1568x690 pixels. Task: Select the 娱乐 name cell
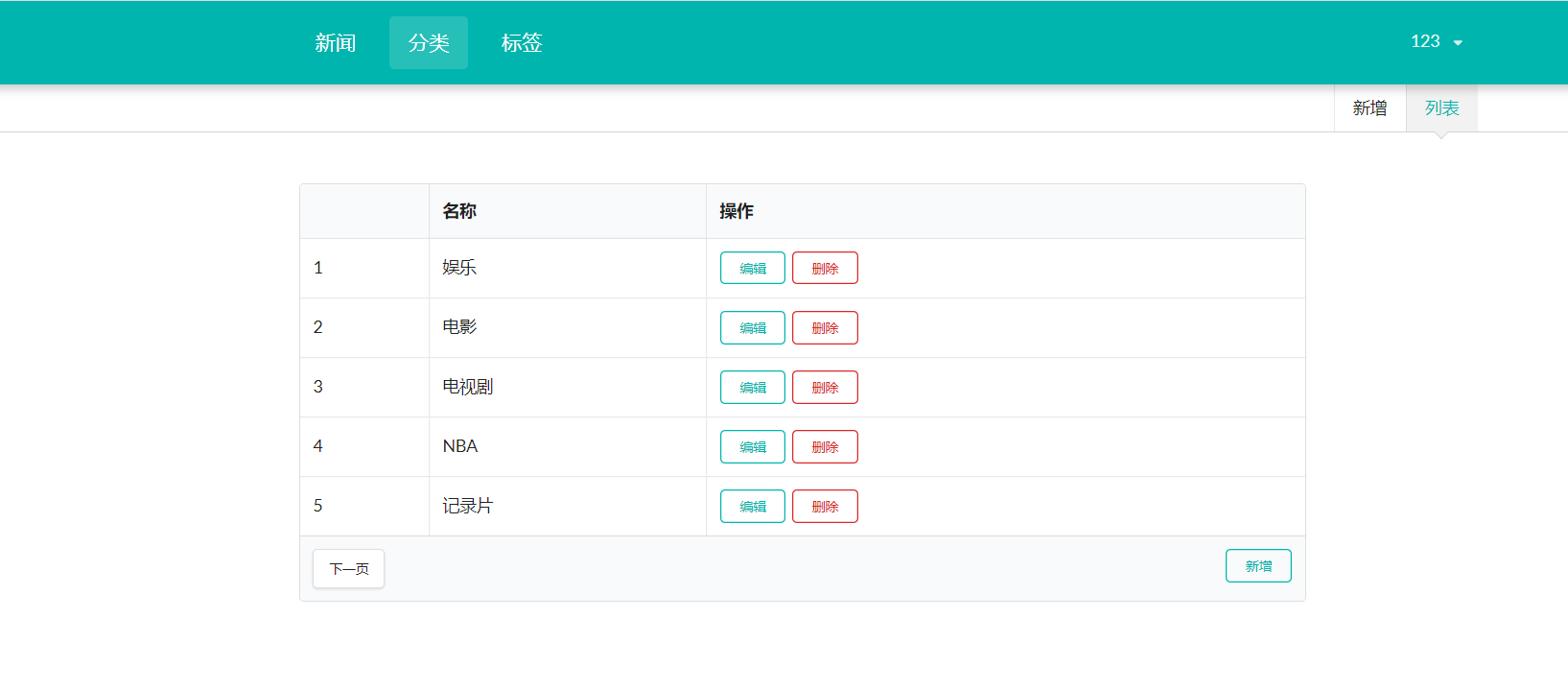[568, 268]
